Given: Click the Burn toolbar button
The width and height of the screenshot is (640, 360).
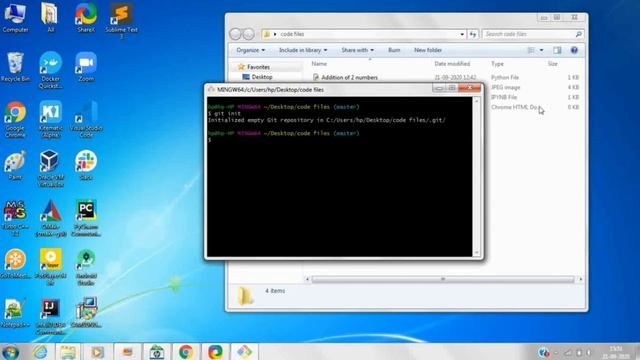Looking at the screenshot, I should point(394,50).
